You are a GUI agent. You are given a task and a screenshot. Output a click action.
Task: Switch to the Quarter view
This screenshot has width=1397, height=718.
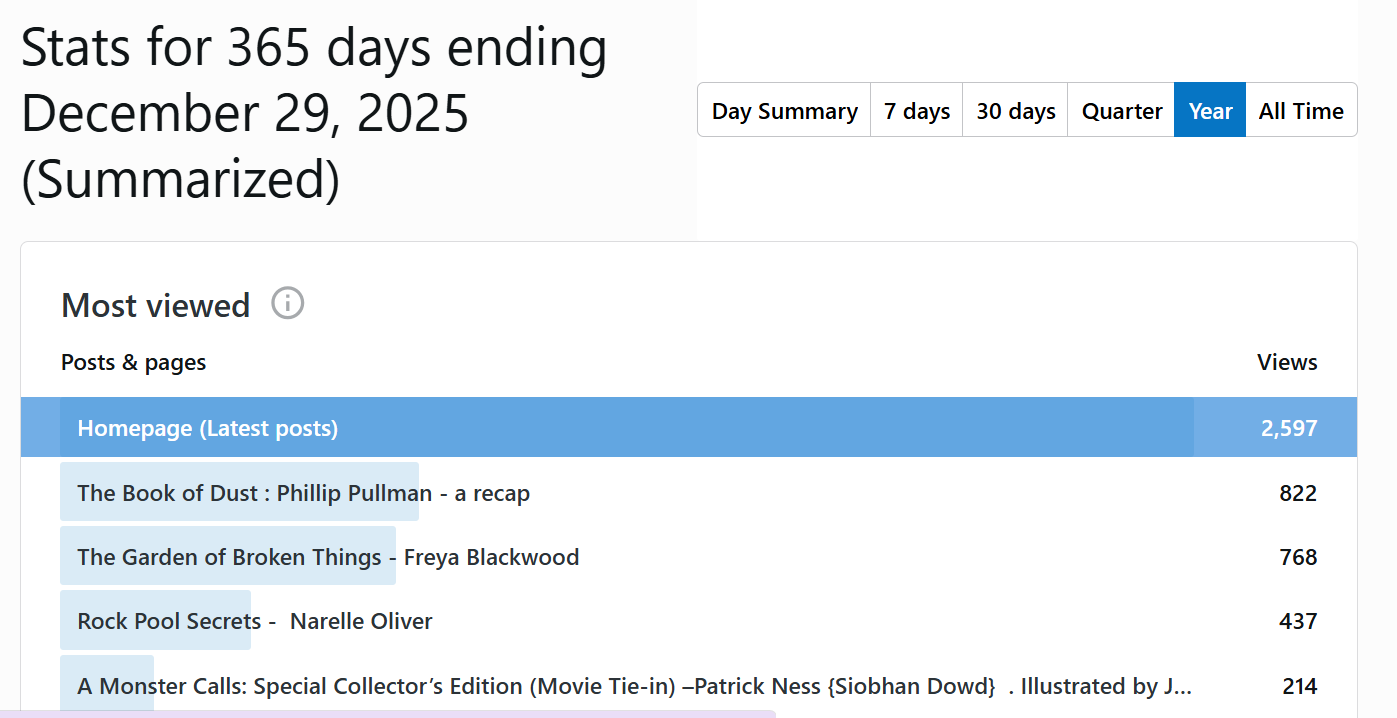click(1121, 111)
